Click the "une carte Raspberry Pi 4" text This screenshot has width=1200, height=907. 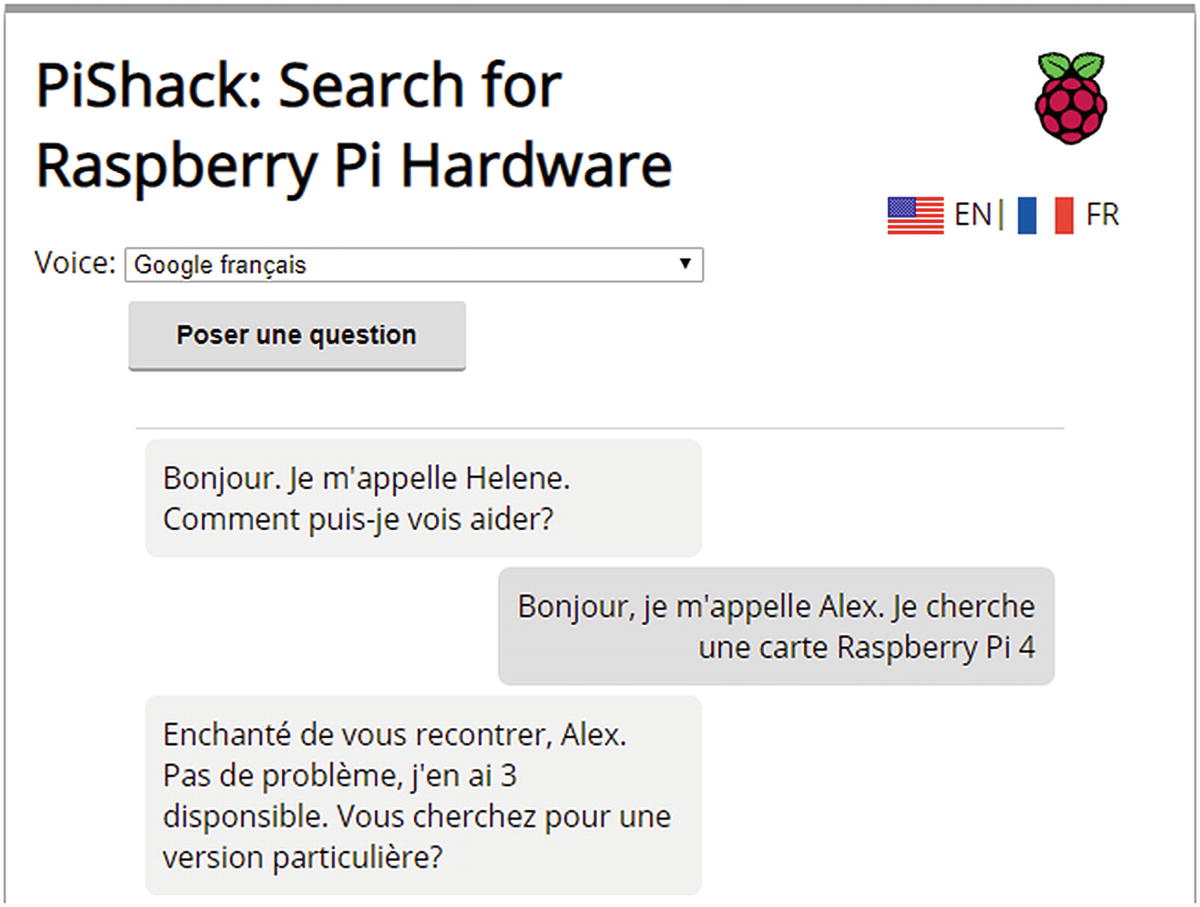(x=866, y=647)
